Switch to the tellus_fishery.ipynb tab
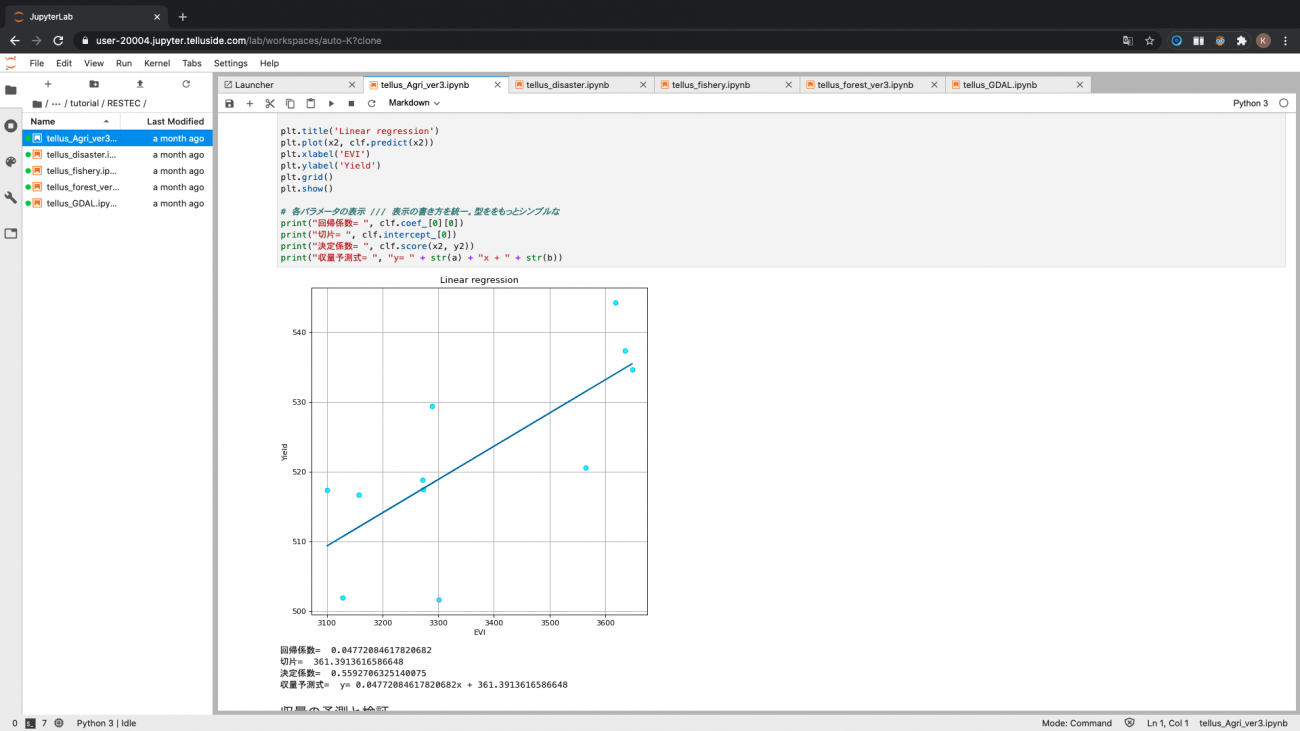Viewport: 1300px width, 731px height. pyautogui.click(x=728, y=85)
